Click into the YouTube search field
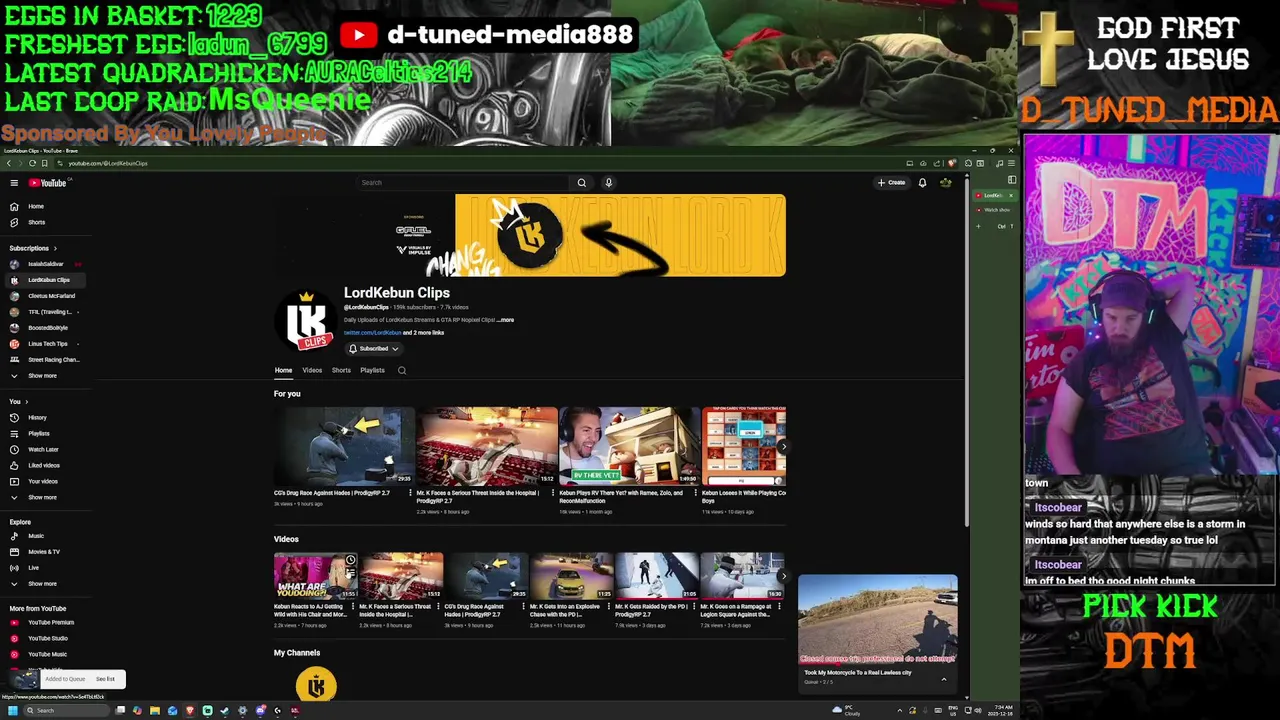The width and height of the screenshot is (1280, 720). tap(464, 183)
